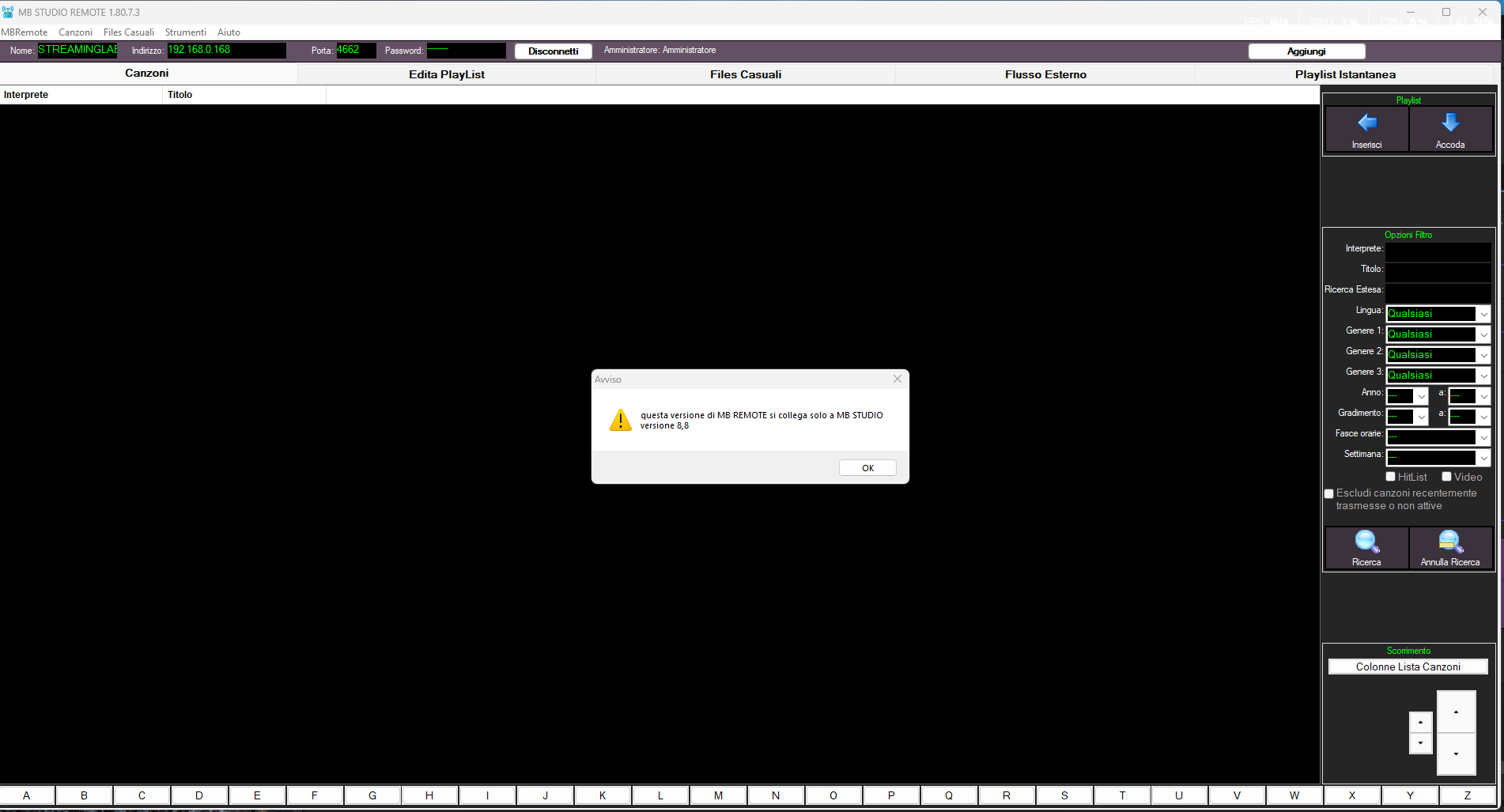Click OK in the Avviso dialog
The width and height of the screenshot is (1504, 812).
(x=867, y=468)
